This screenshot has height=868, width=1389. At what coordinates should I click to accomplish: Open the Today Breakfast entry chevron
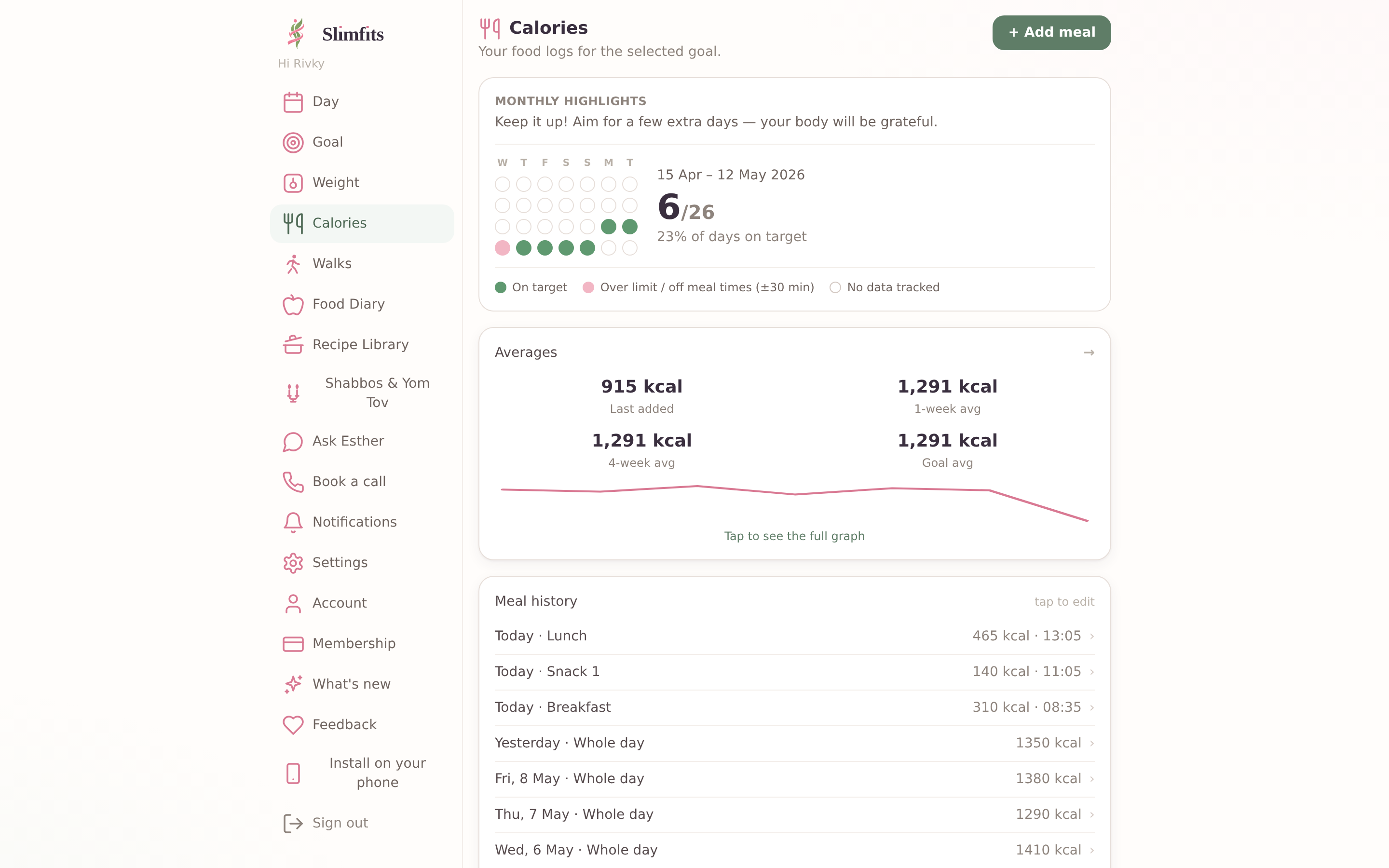[1092, 707]
